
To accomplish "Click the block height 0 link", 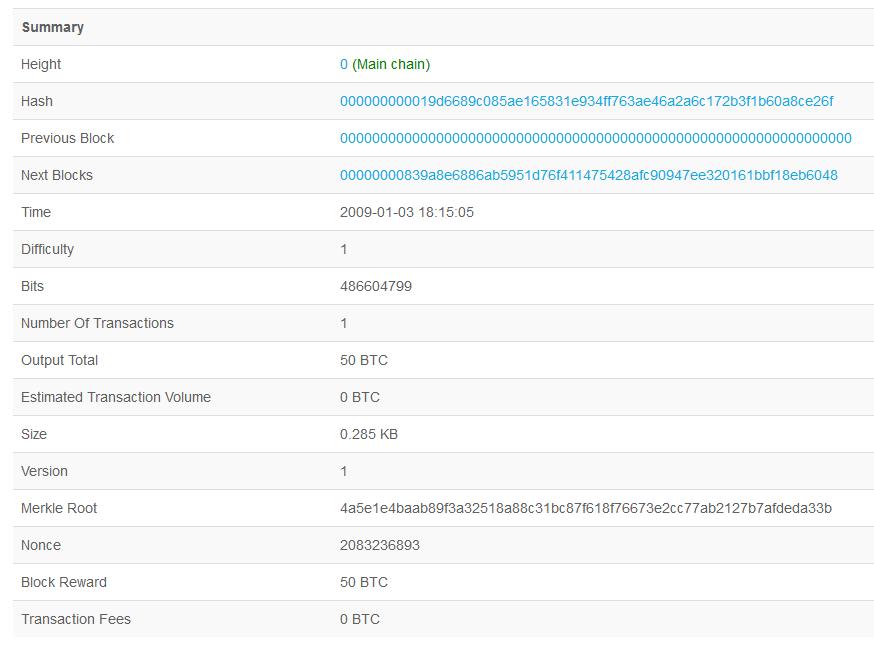I will tap(344, 64).
